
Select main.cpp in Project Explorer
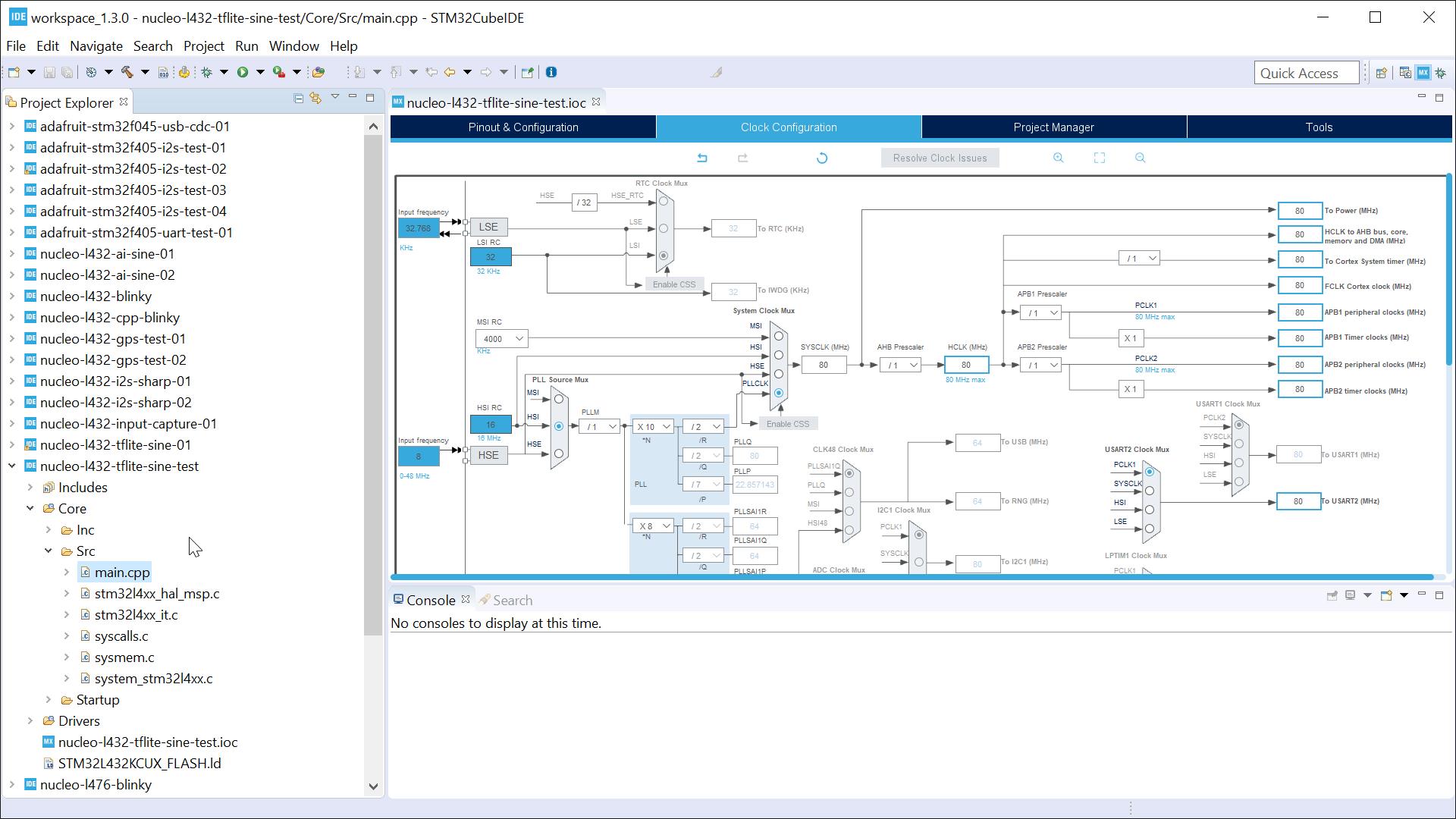(122, 573)
